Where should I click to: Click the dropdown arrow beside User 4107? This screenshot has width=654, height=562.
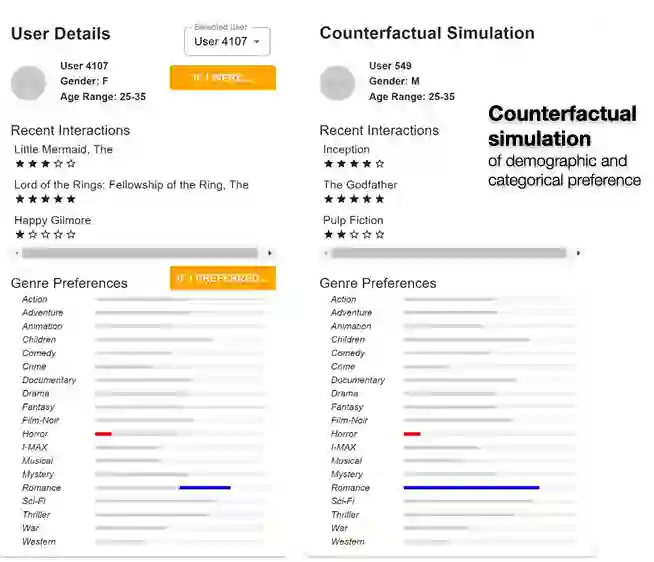pyautogui.click(x=257, y=42)
